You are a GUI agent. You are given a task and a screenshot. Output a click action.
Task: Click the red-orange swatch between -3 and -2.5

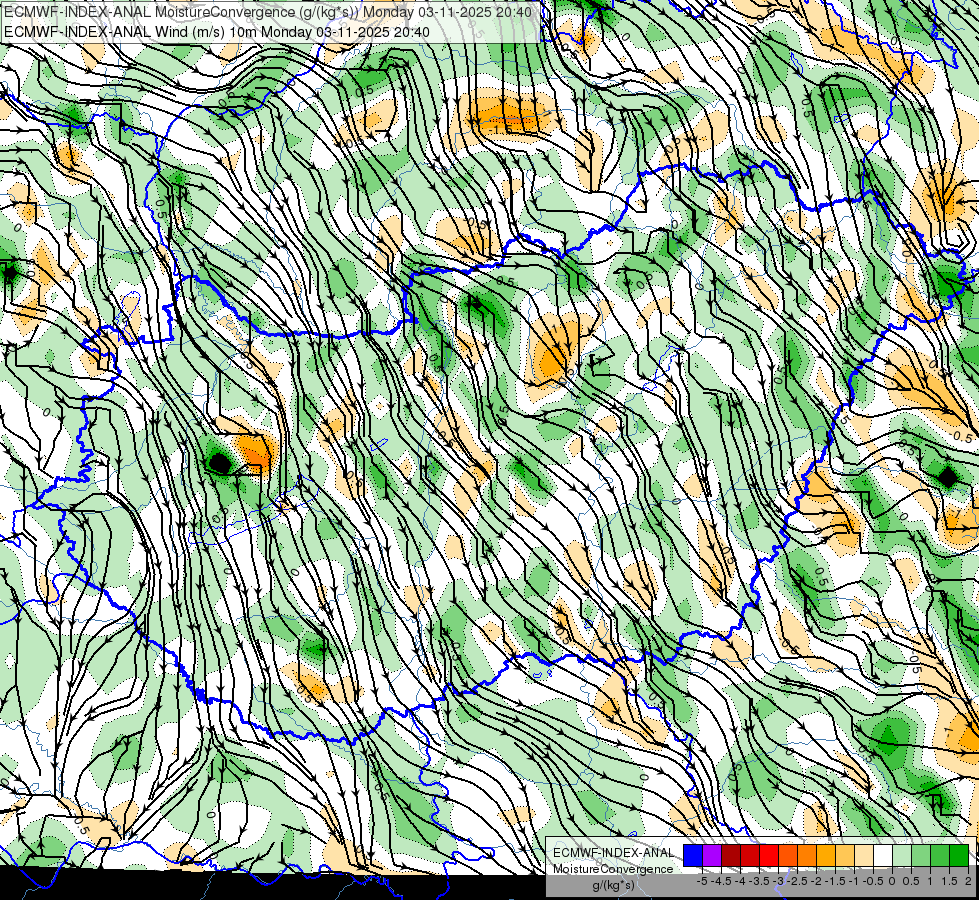tap(788, 856)
